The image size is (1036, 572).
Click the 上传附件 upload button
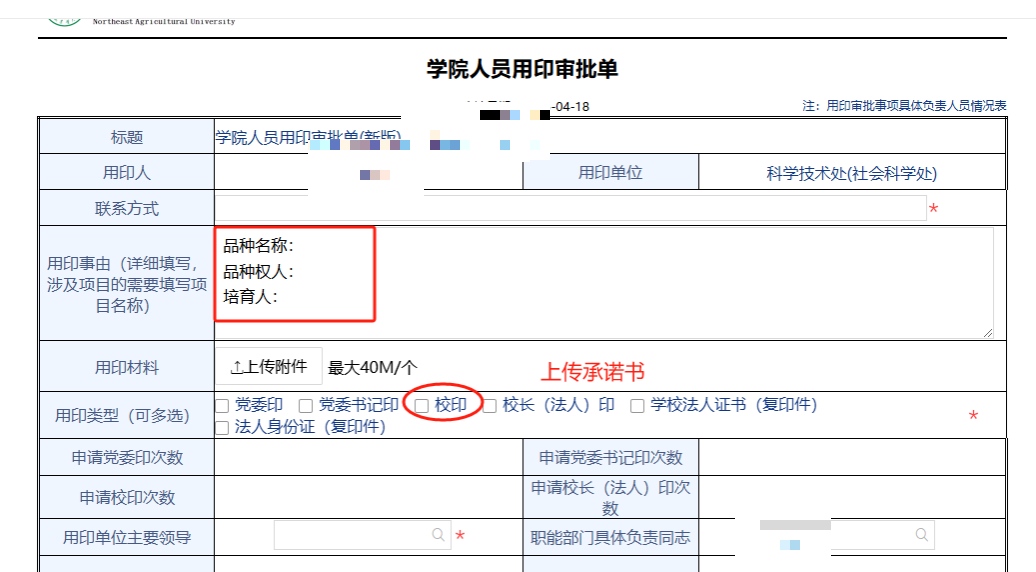point(269,367)
